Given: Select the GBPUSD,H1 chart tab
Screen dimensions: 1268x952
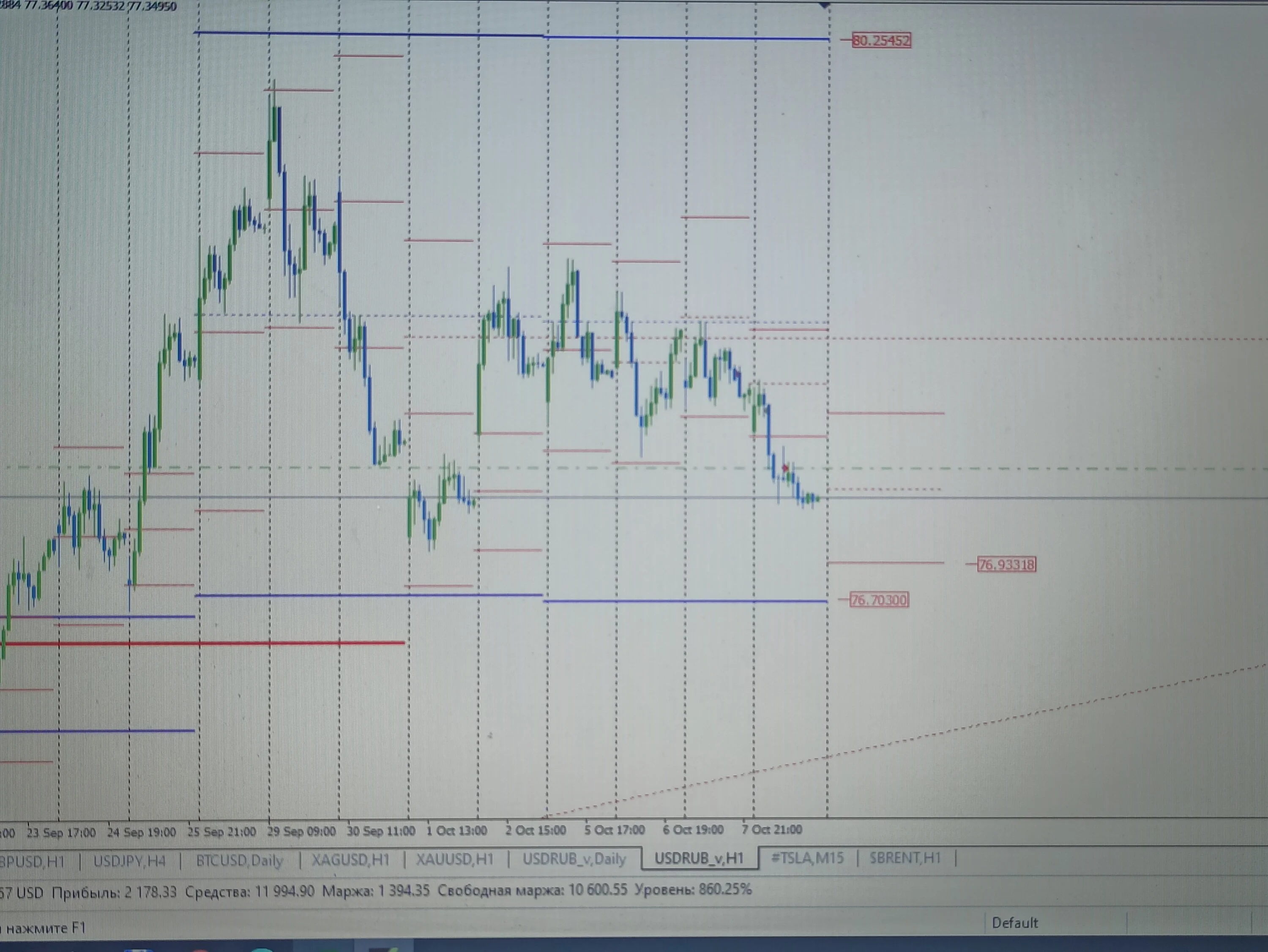Looking at the screenshot, I should point(32,862).
